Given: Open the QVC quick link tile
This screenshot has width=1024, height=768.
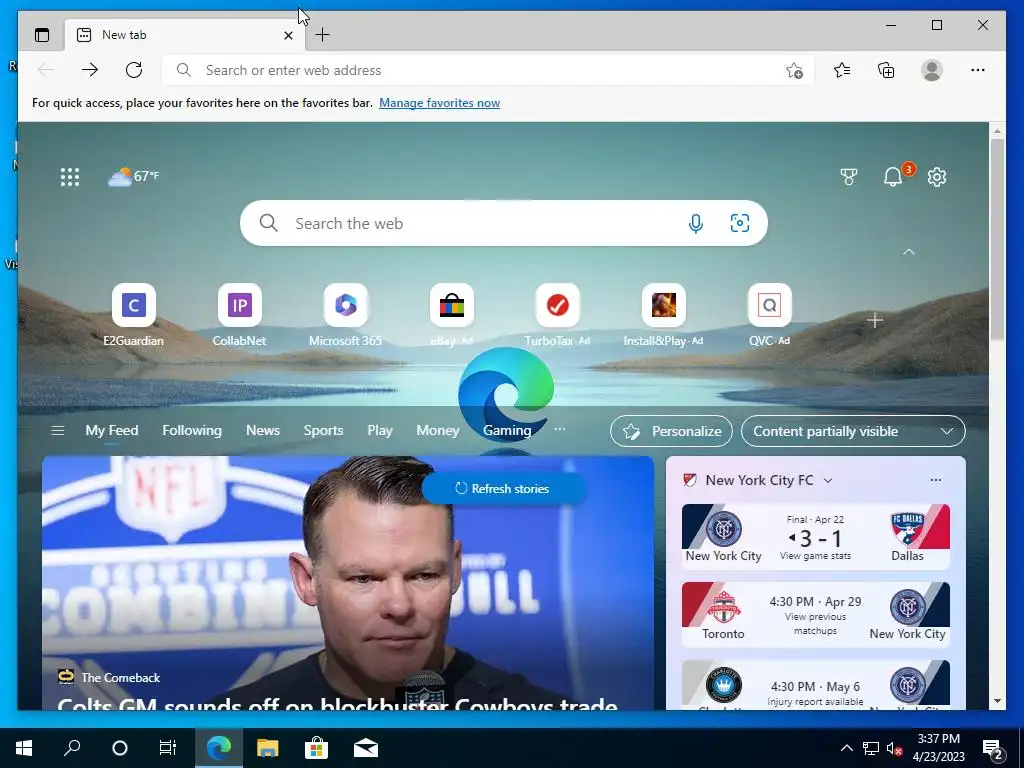Looking at the screenshot, I should [x=769, y=315].
